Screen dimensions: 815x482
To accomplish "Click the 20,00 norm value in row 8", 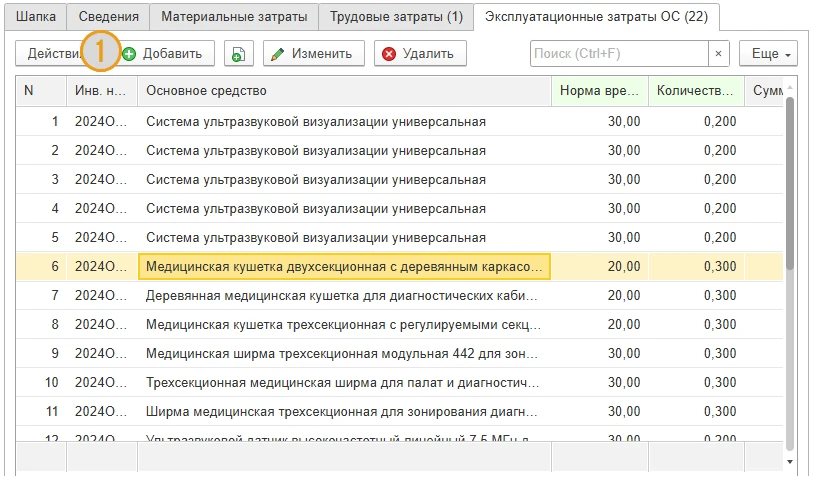I will pyautogui.click(x=600, y=325).
